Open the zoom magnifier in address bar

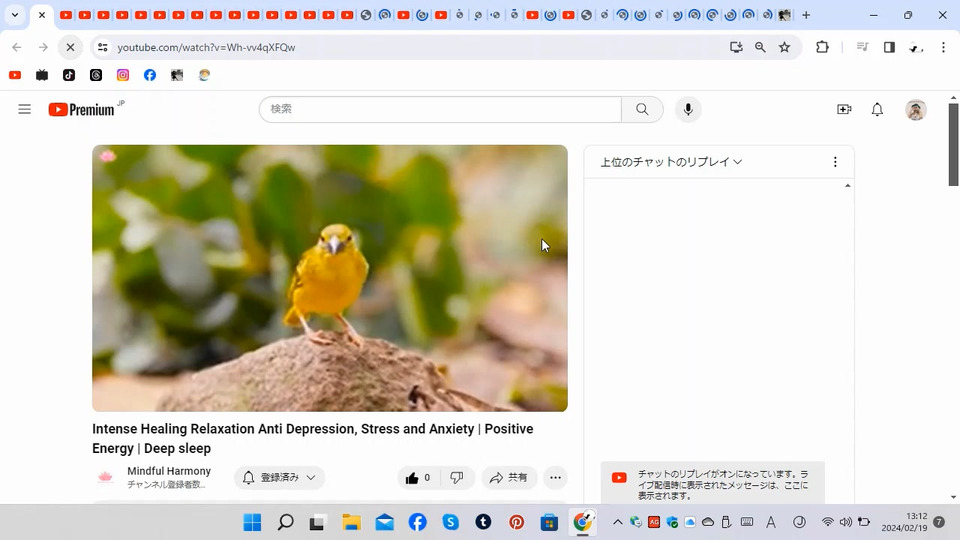[x=760, y=47]
